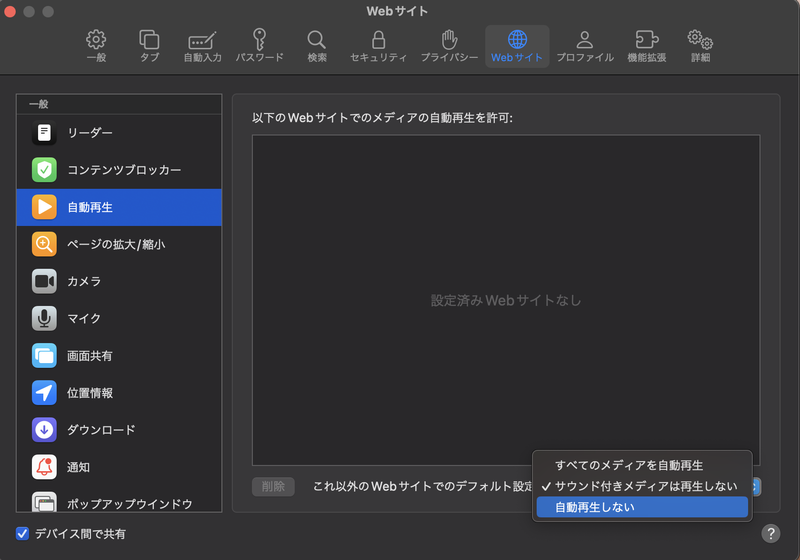Open the パスワード (Passwords) key icon
Viewport: 800px width, 560px height.
click(259, 46)
